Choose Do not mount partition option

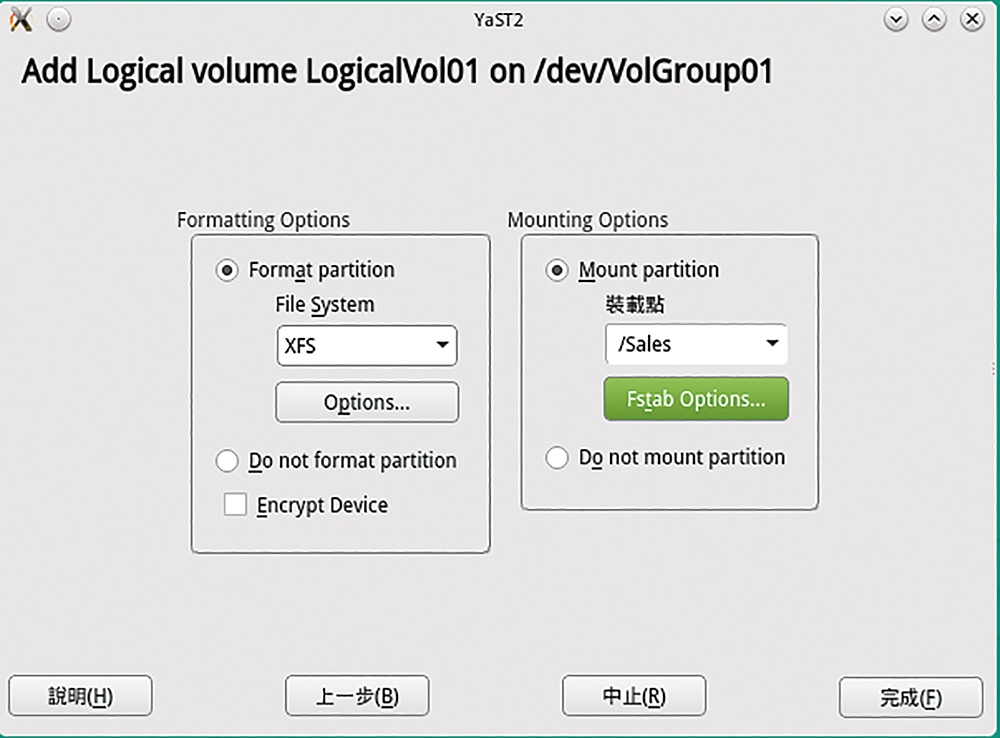pyautogui.click(x=557, y=457)
